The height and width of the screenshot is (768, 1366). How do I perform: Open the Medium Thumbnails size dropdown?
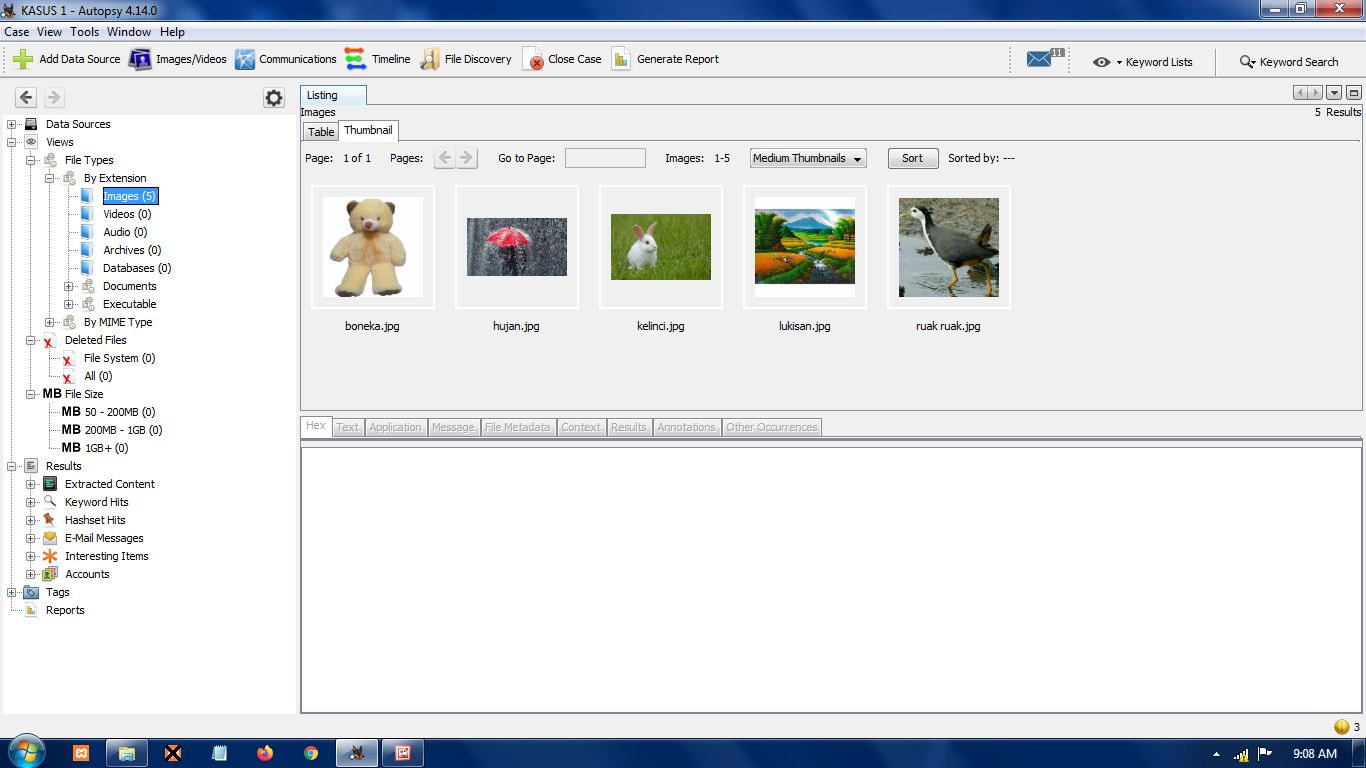click(807, 158)
